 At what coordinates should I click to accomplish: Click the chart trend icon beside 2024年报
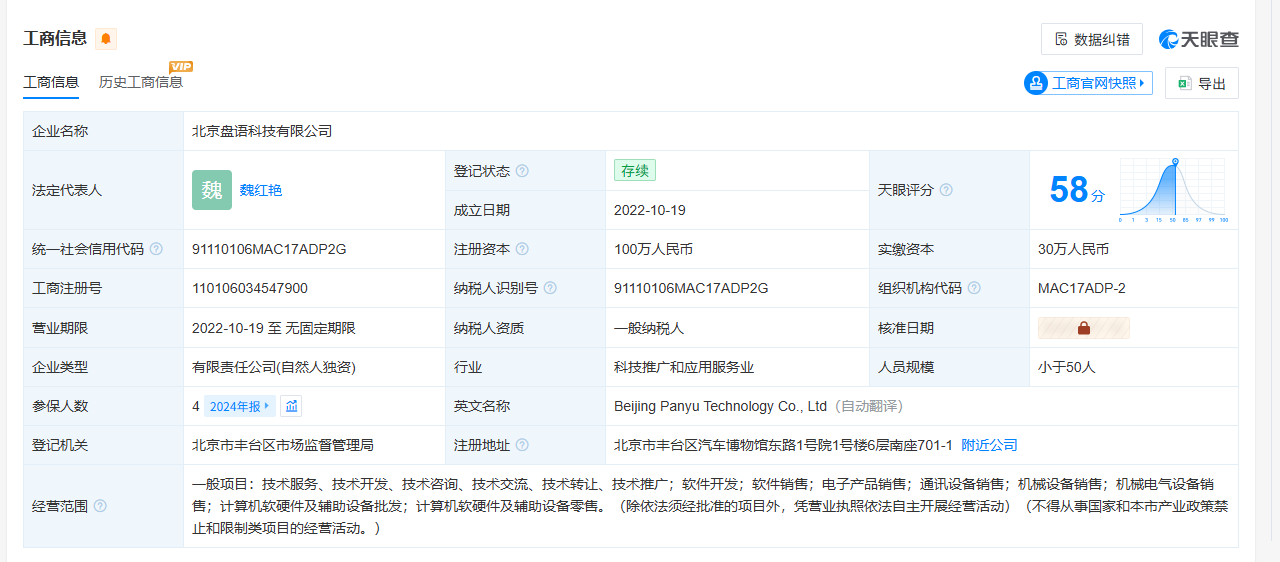pyautogui.click(x=291, y=406)
